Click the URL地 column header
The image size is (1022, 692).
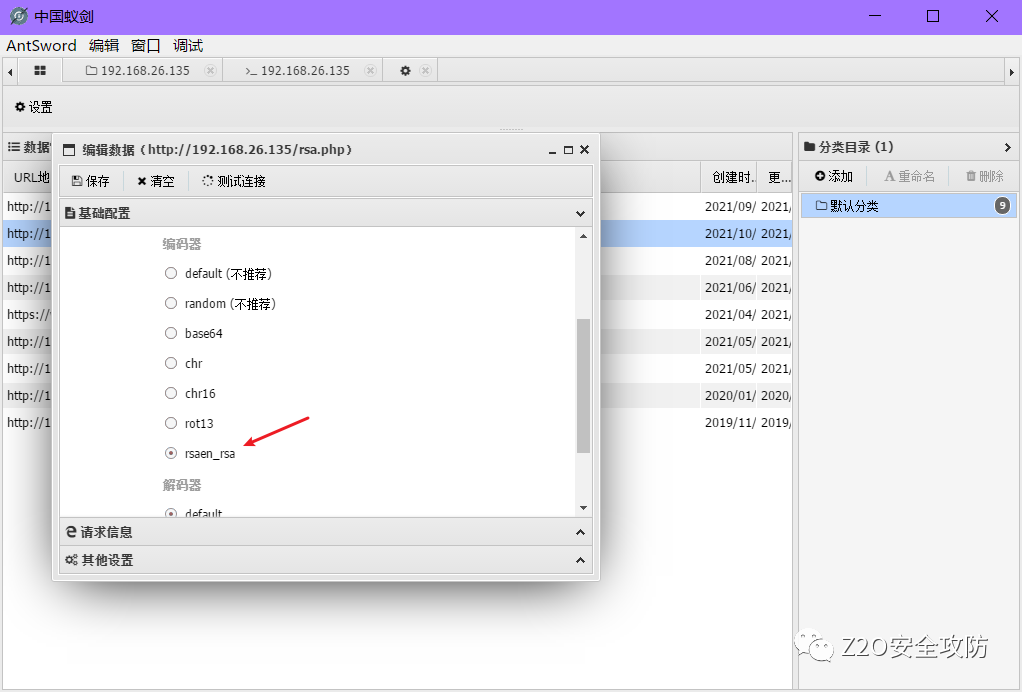(31, 177)
